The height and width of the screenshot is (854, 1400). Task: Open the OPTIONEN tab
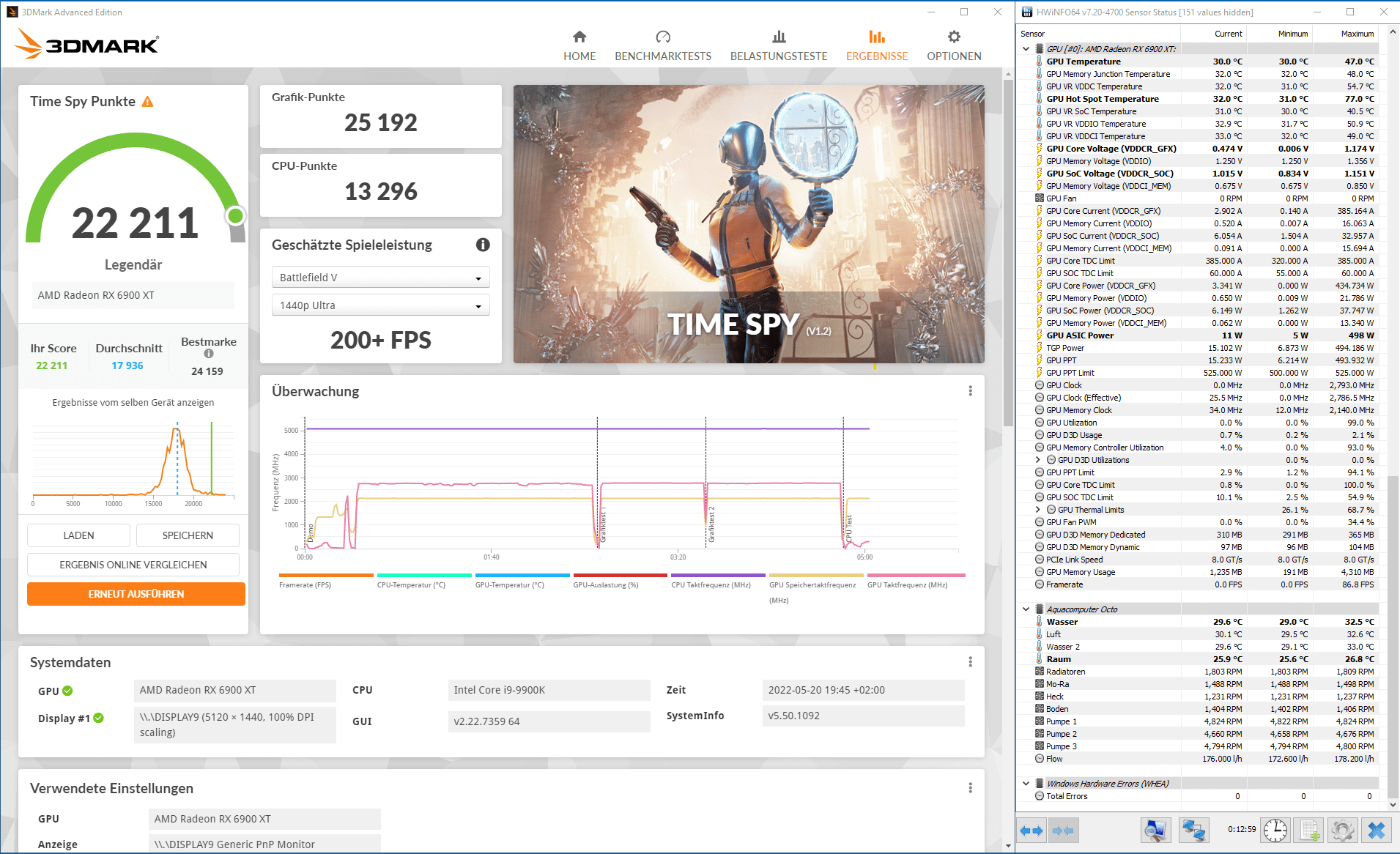coord(954,45)
